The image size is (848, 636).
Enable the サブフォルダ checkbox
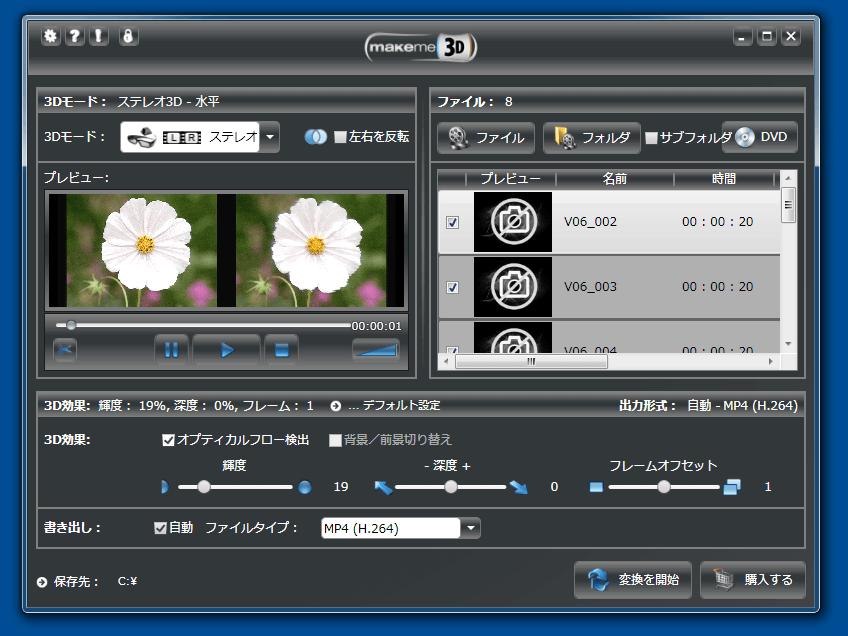(652, 137)
